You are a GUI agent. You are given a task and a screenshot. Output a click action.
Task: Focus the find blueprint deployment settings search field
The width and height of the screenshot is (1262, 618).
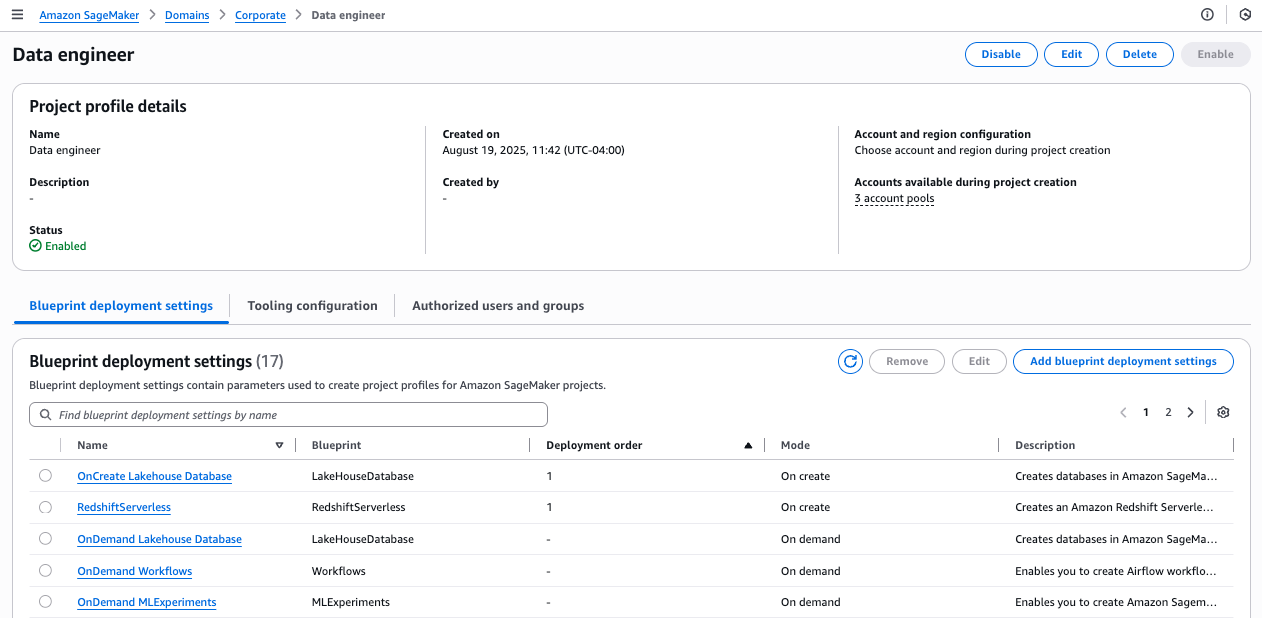[x=289, y=415]
